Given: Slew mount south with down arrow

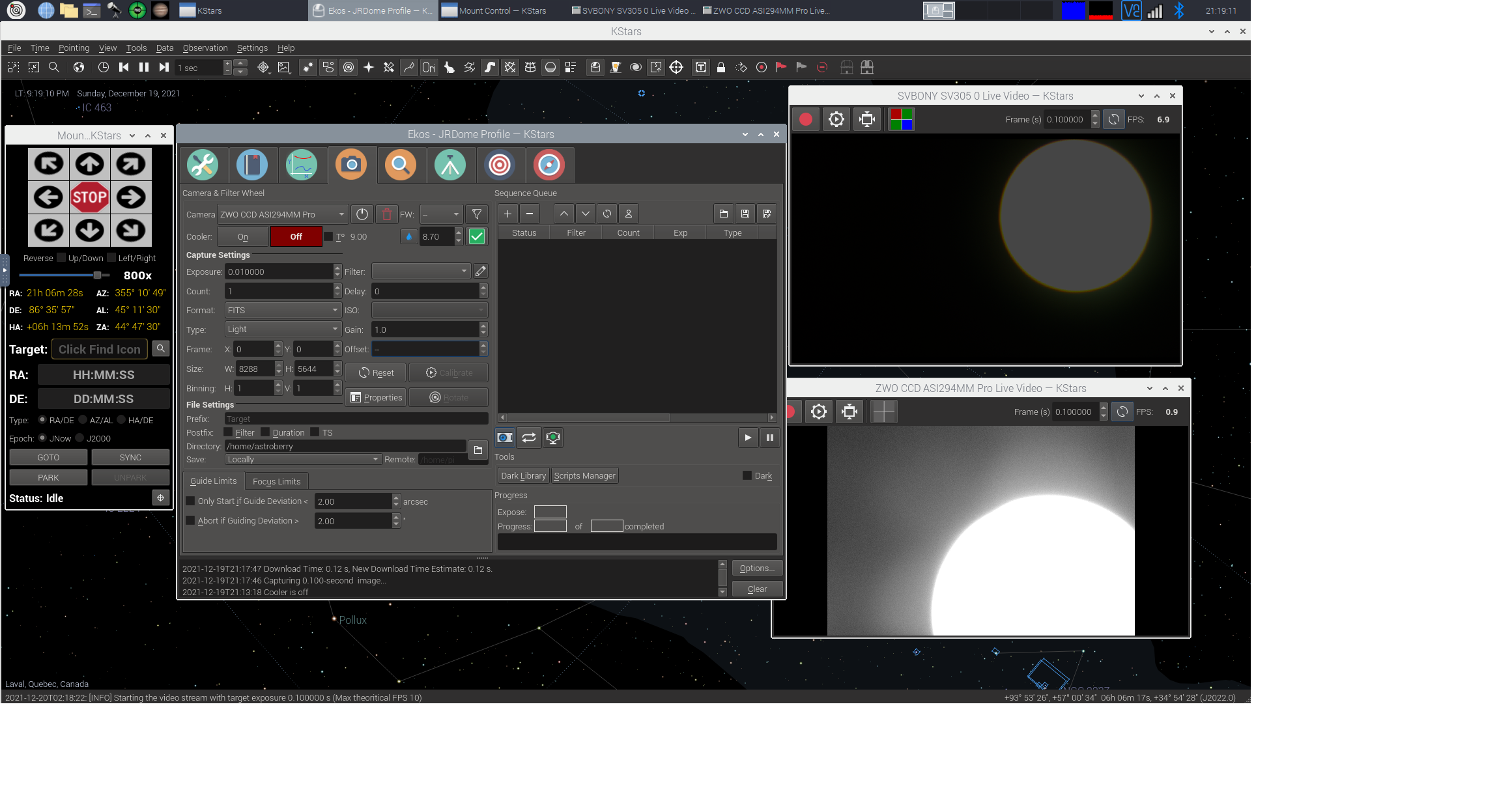Looking at the screenshot, I should pyautogui.click(x=90, y=231).
